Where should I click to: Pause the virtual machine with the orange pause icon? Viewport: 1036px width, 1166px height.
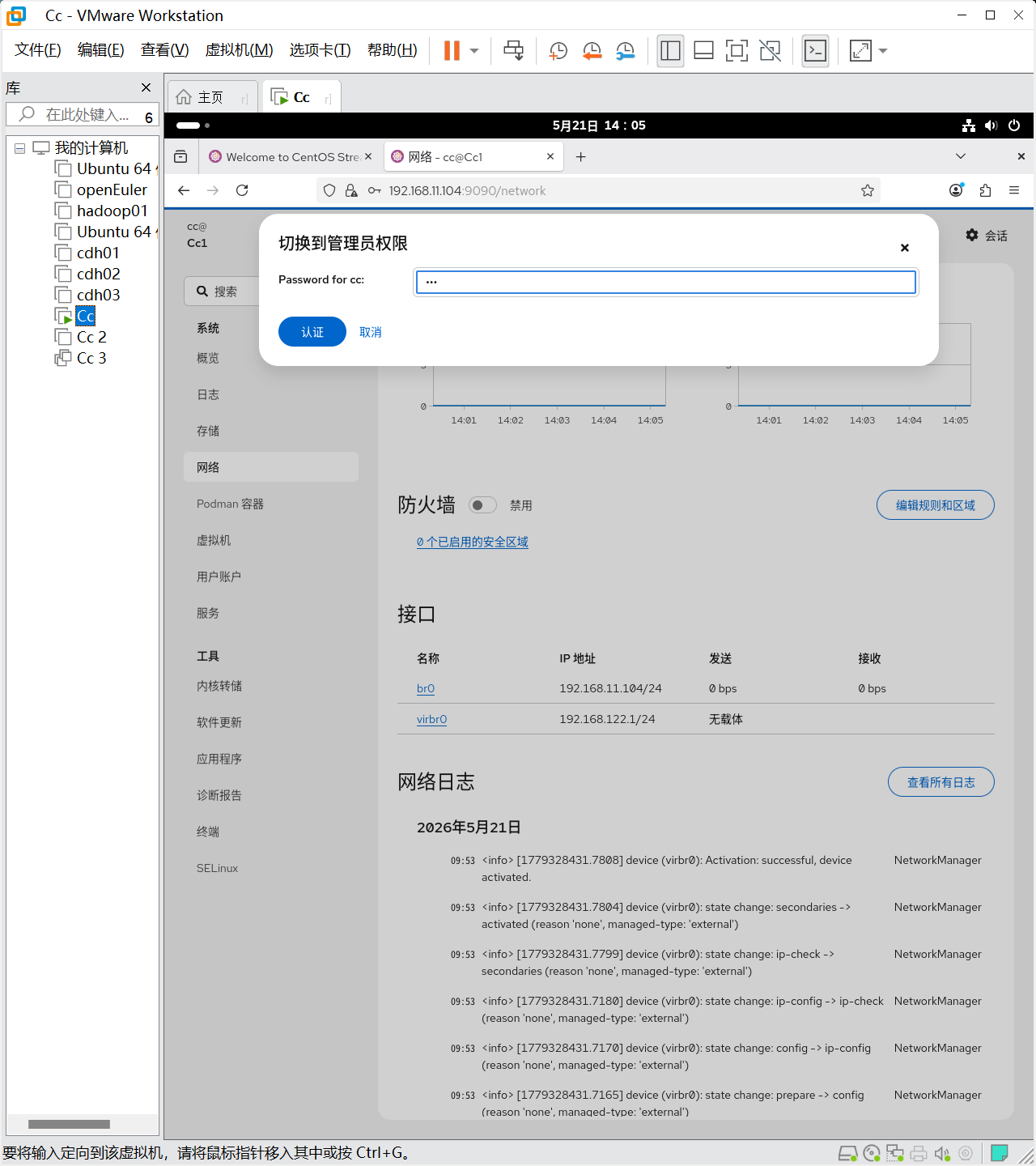pyautogui.click(x=452, y=50)
